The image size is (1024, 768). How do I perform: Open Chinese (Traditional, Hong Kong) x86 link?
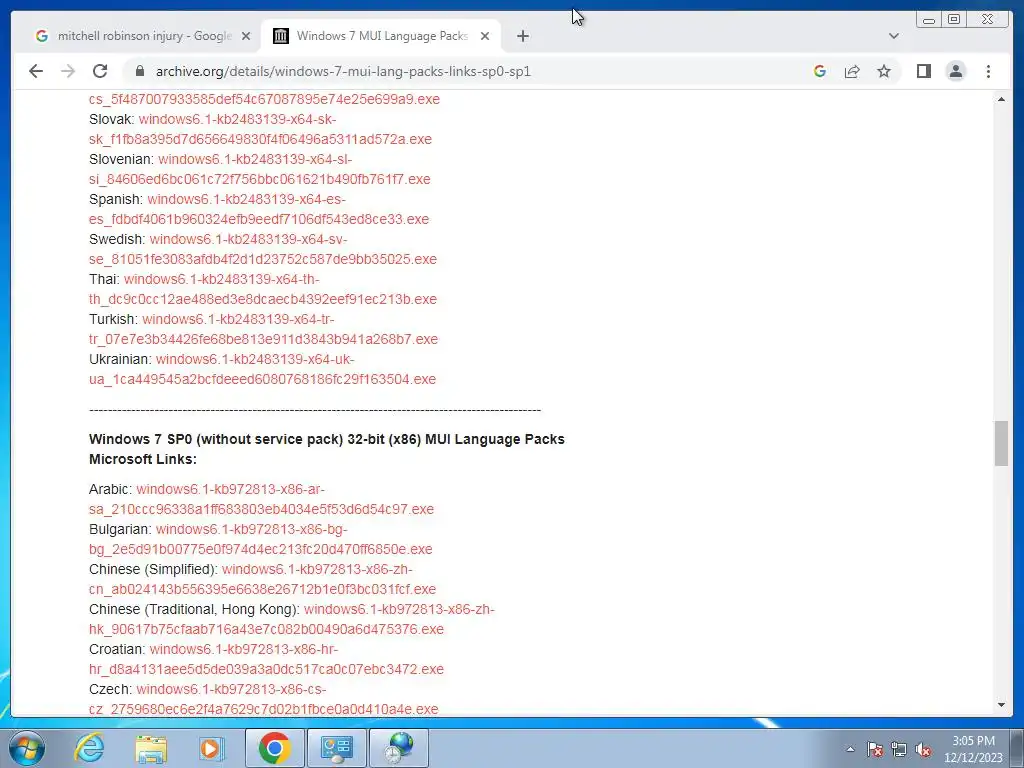click(292, 619)
